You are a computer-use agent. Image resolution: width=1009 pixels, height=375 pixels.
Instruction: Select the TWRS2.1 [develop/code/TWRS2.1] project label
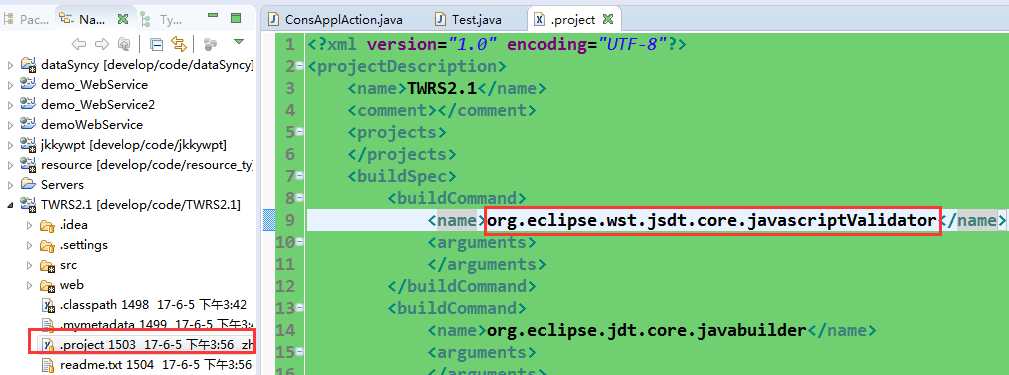(141, 205)
